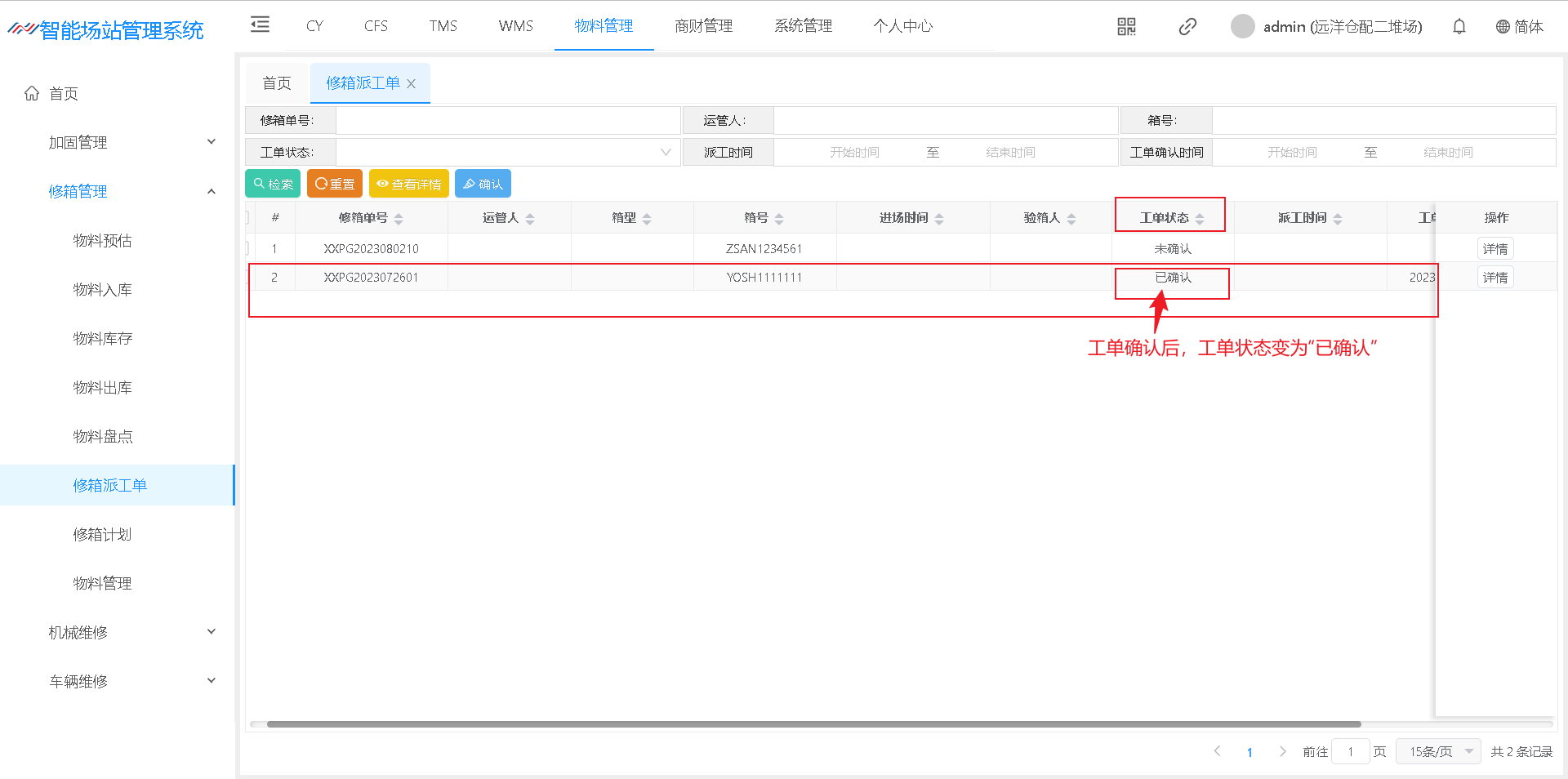Sort by 工单状态 column sort icon
The height and width of the screenshot is (779, 1568).
(x=1200, y=219)
